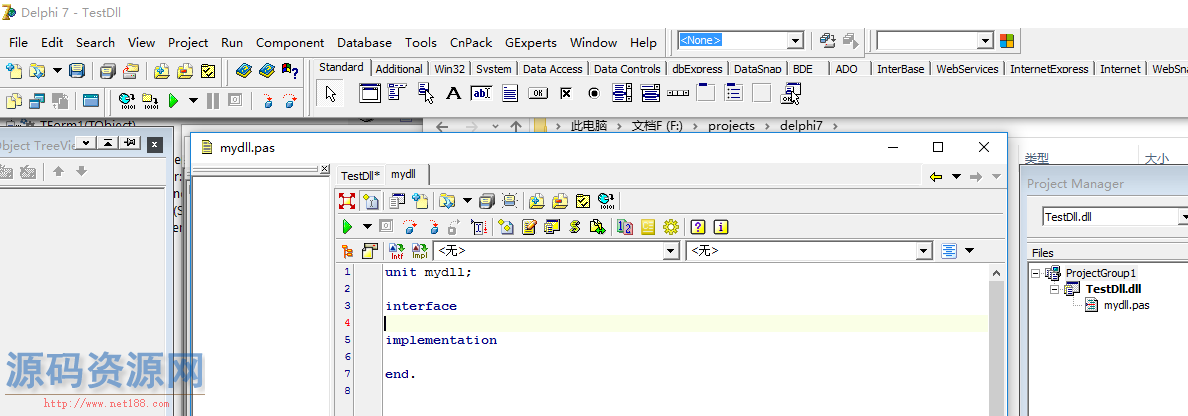Viewport: 1188px width, 416px height.
Task: Click yellow back arrow in editor
Action: point(936,177)
